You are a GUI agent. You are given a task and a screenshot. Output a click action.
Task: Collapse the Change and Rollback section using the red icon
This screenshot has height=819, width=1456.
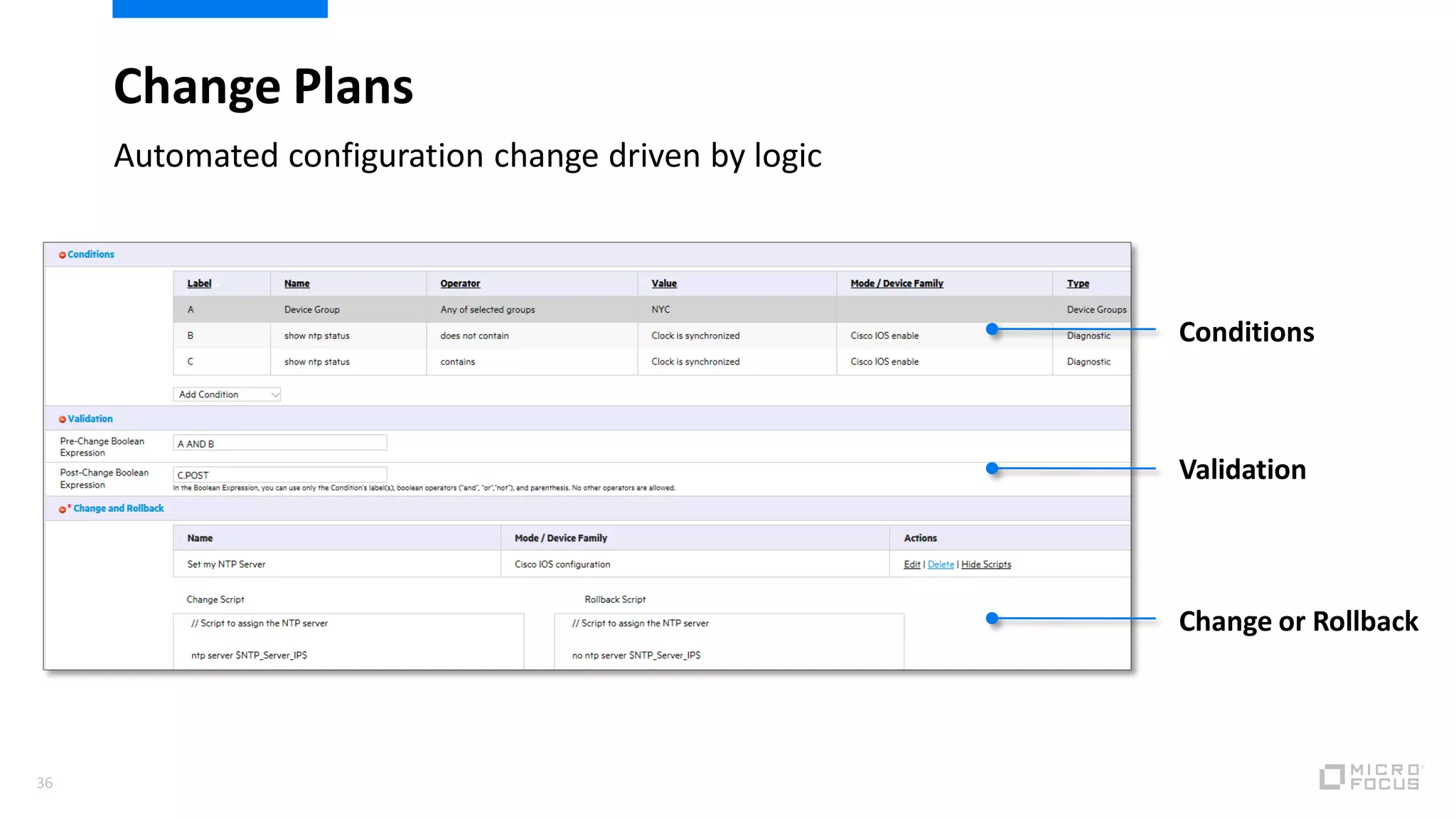(63, 509)
